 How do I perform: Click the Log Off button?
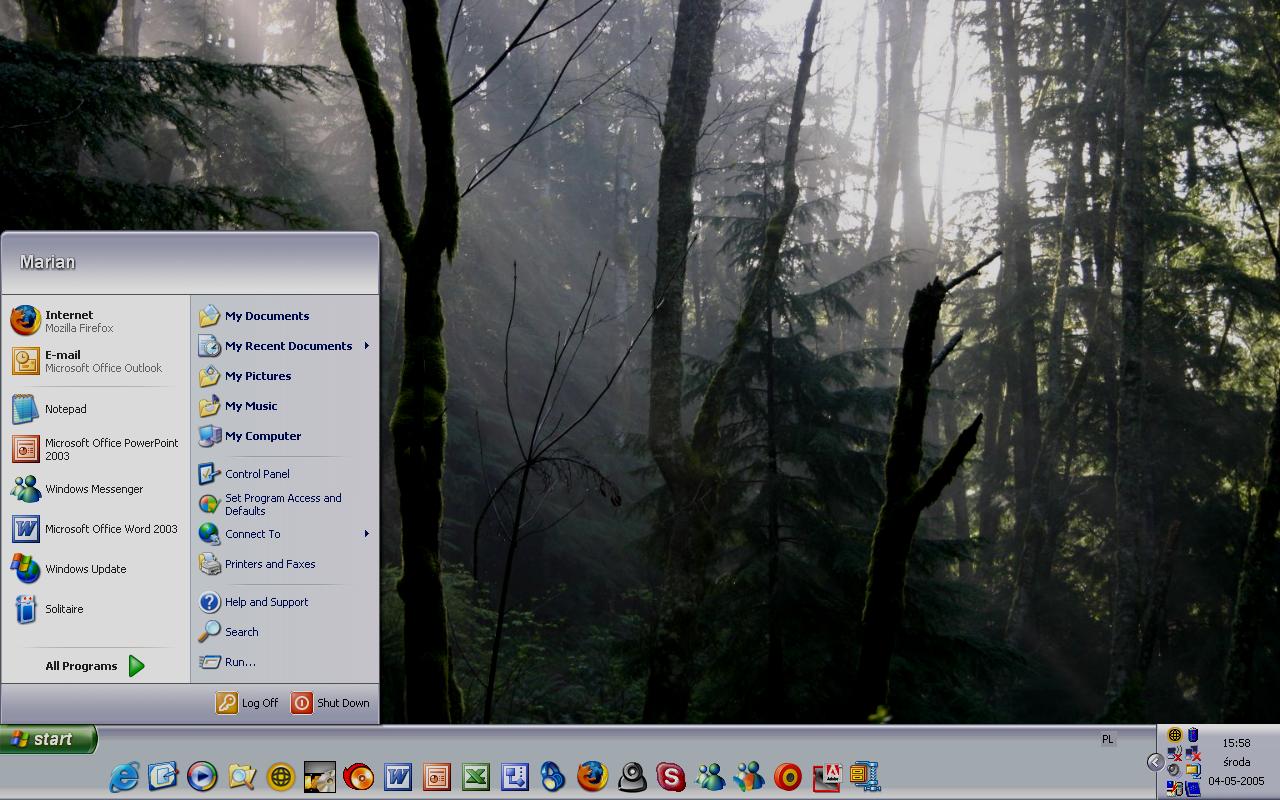pos(248,703)
